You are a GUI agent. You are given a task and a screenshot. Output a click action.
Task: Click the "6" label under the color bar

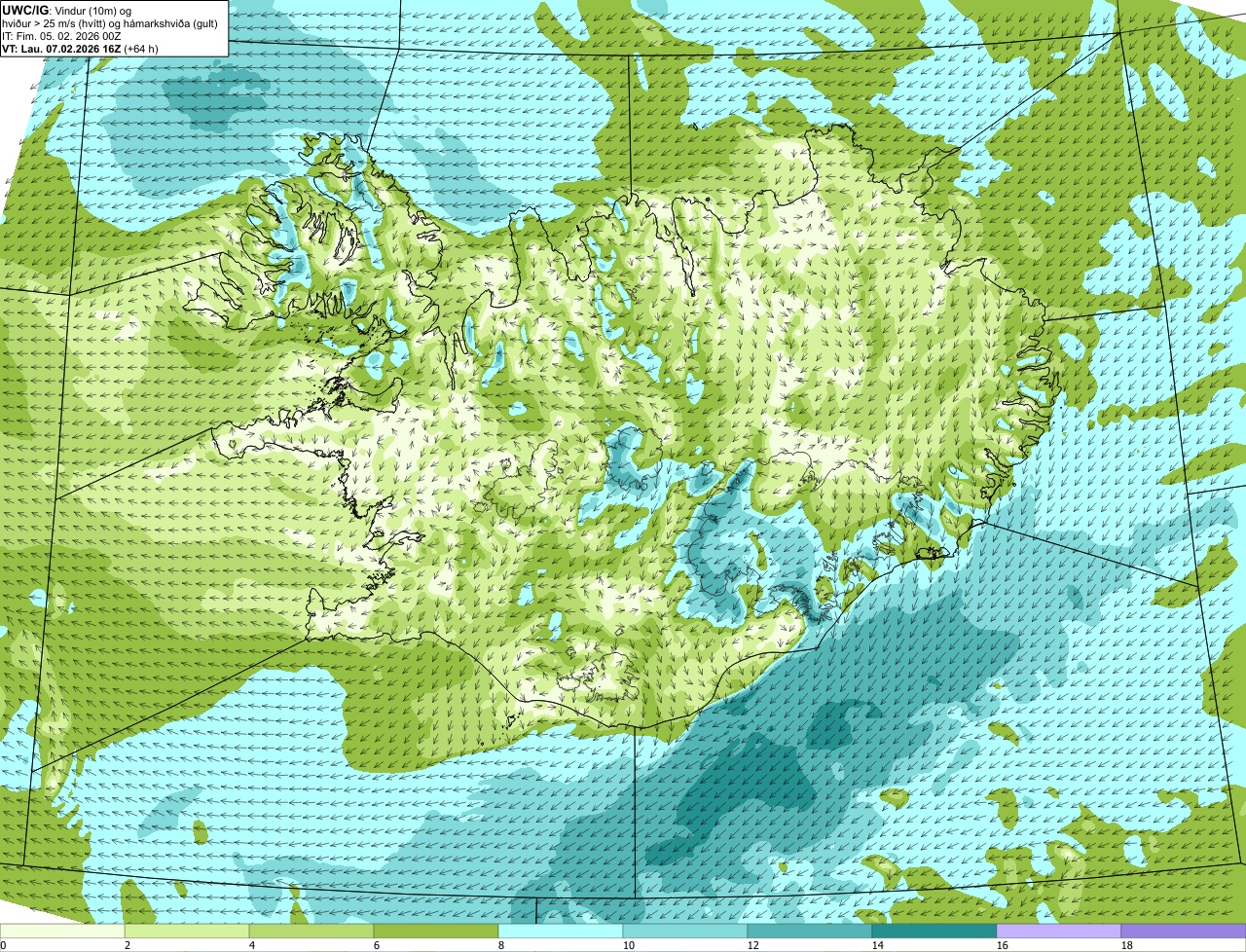coord(376,945)
